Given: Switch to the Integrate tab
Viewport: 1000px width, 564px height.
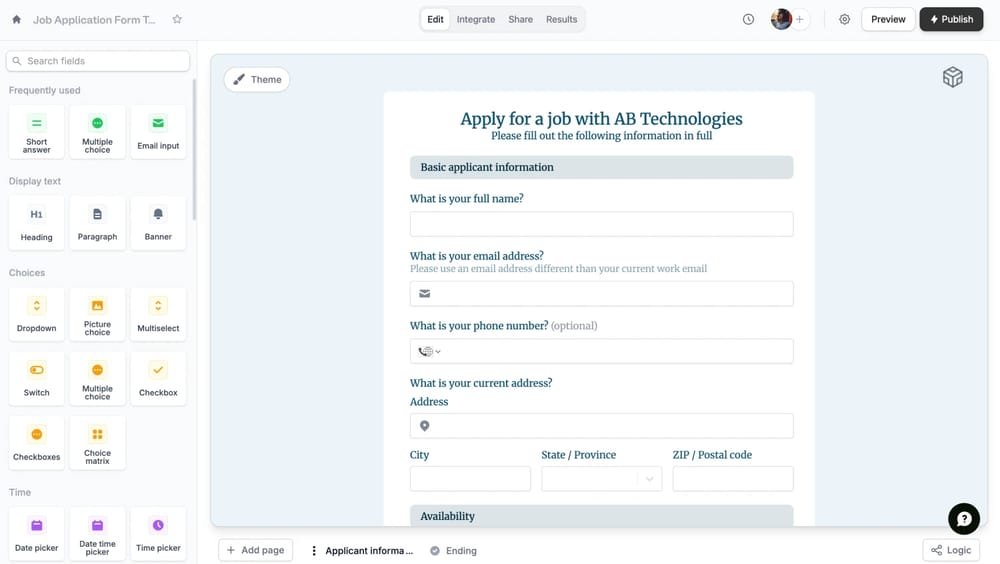Looking at the screenshot, I should click(476, 19).
